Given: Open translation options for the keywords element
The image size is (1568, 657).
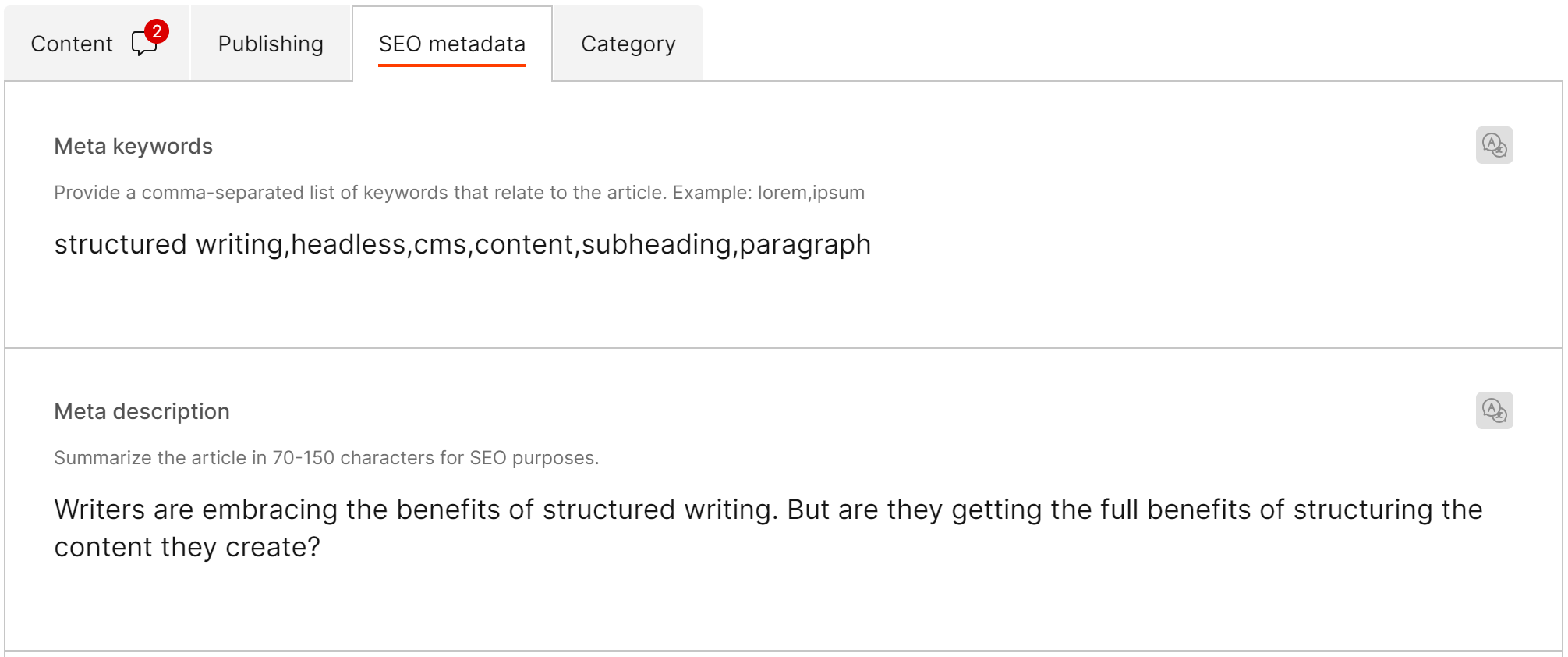Looking at the screenshot, I should point(1494,145).
